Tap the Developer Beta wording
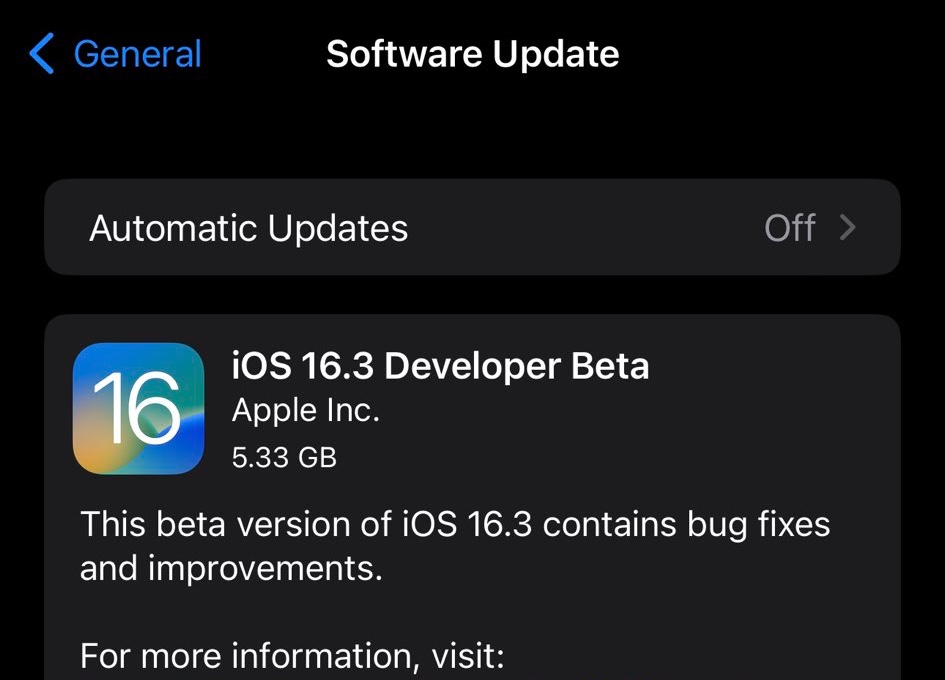 516,366
